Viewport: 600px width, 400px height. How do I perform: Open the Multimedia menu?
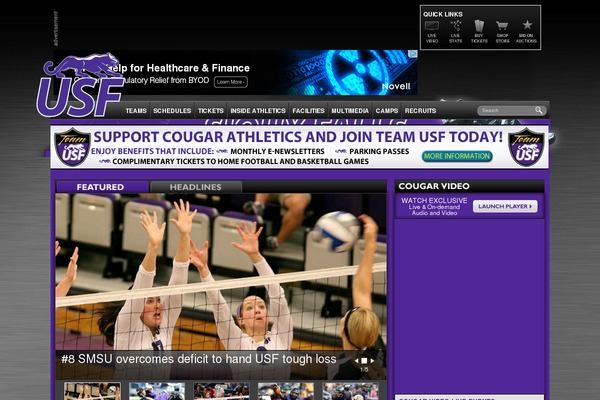point(350,111)
